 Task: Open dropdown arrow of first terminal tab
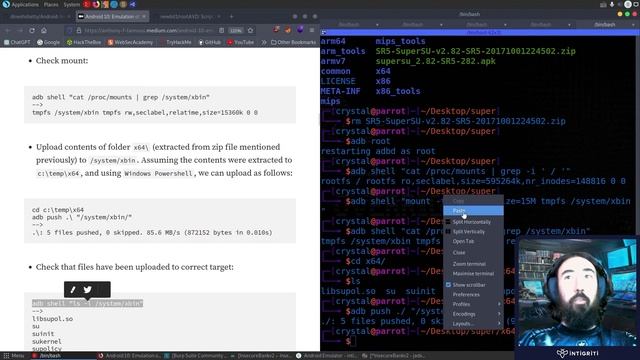coord(377,25)
